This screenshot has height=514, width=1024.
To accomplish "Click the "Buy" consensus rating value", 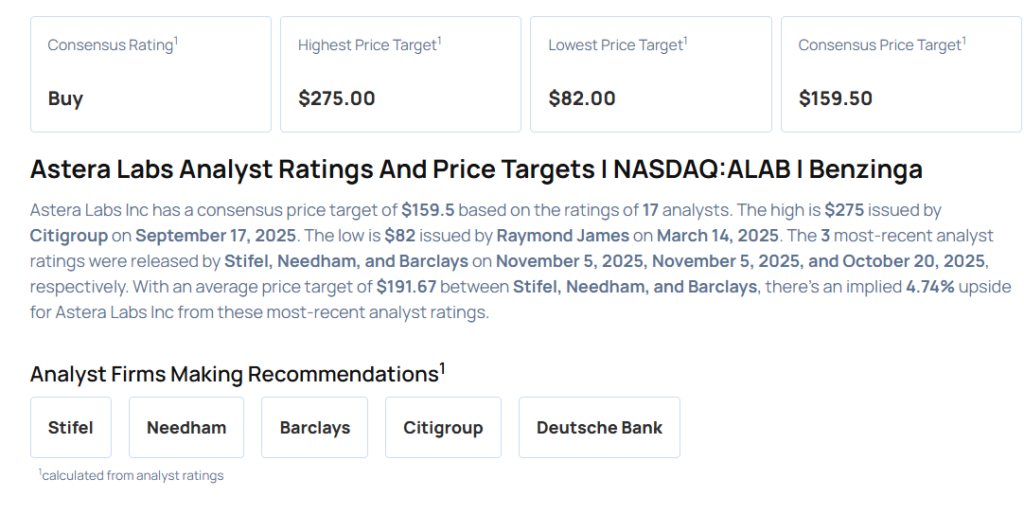I will (x=65, y=98).
